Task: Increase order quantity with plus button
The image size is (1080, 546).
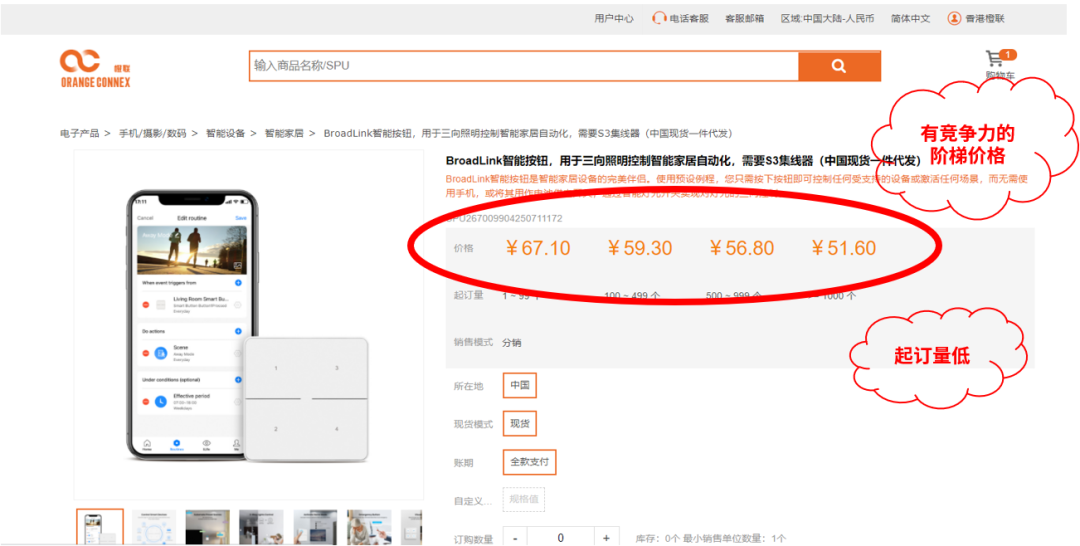Action: coord(606,538)
